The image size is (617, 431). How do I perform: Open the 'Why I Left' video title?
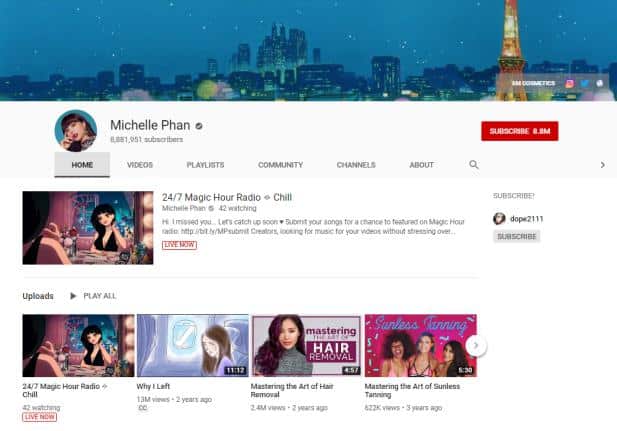(x=153, y=386)
